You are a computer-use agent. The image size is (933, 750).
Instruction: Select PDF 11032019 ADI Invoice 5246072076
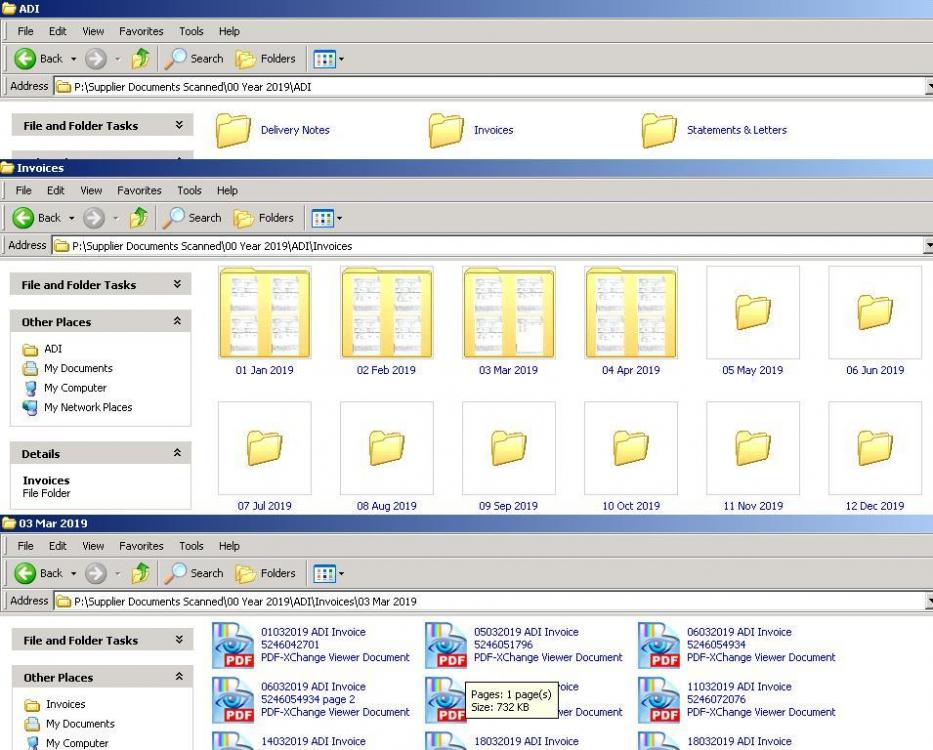(x=737, y=699)
